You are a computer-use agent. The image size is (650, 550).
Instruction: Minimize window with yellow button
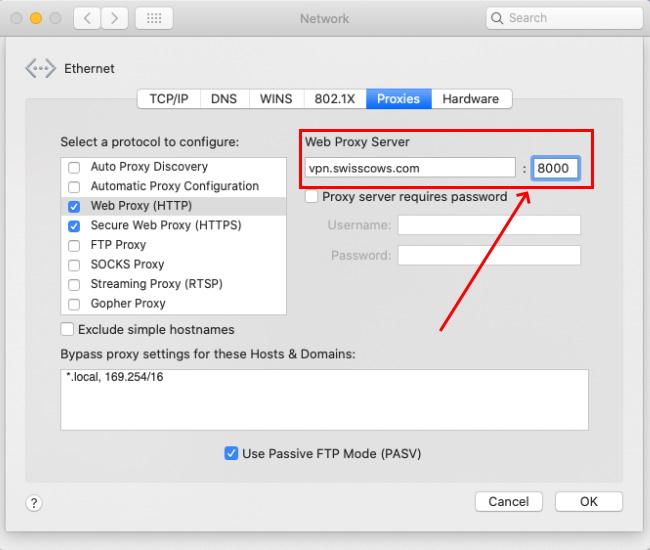(36, 18)
